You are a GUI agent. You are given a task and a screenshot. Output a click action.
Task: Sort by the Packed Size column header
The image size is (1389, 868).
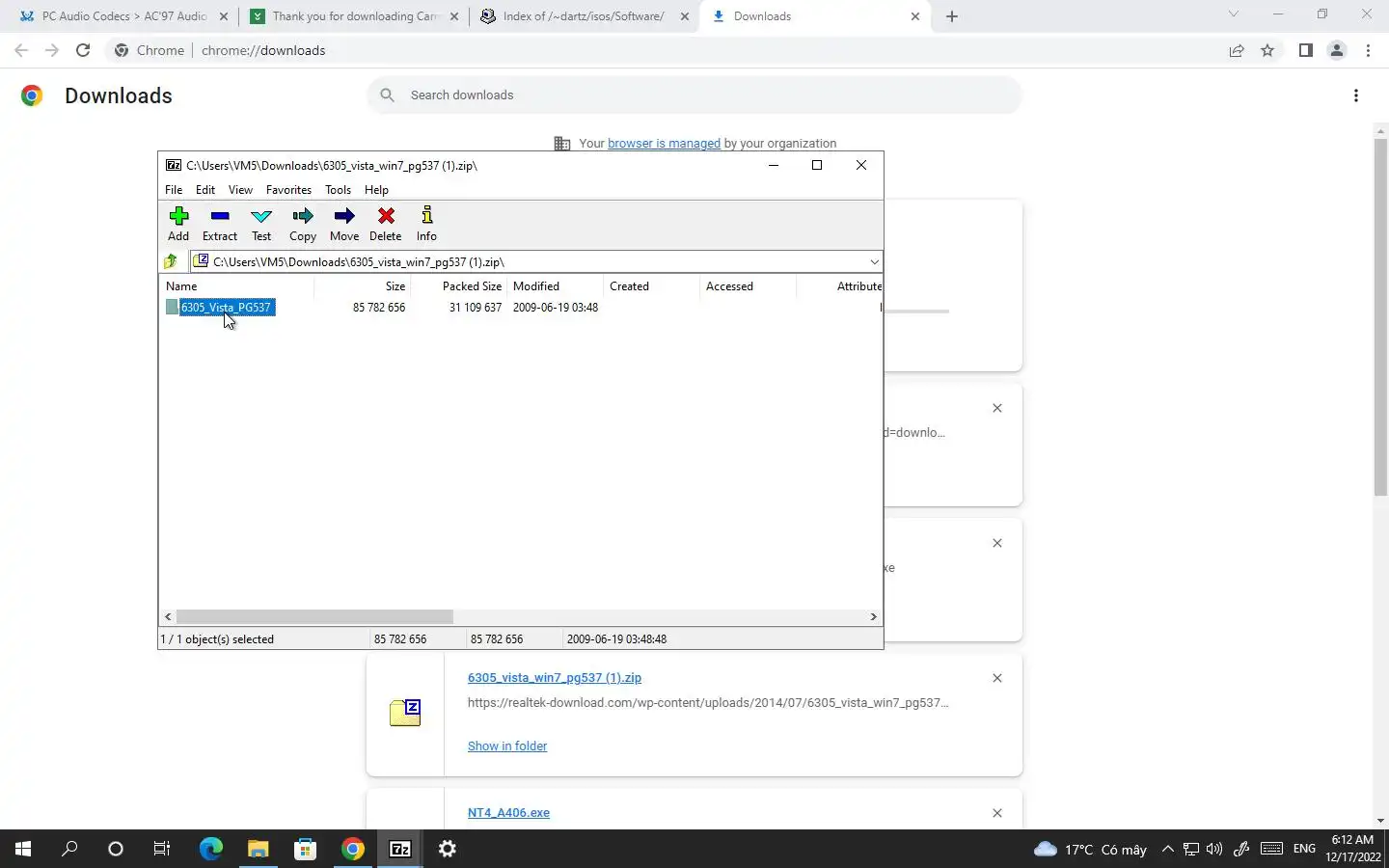(459, 286)
